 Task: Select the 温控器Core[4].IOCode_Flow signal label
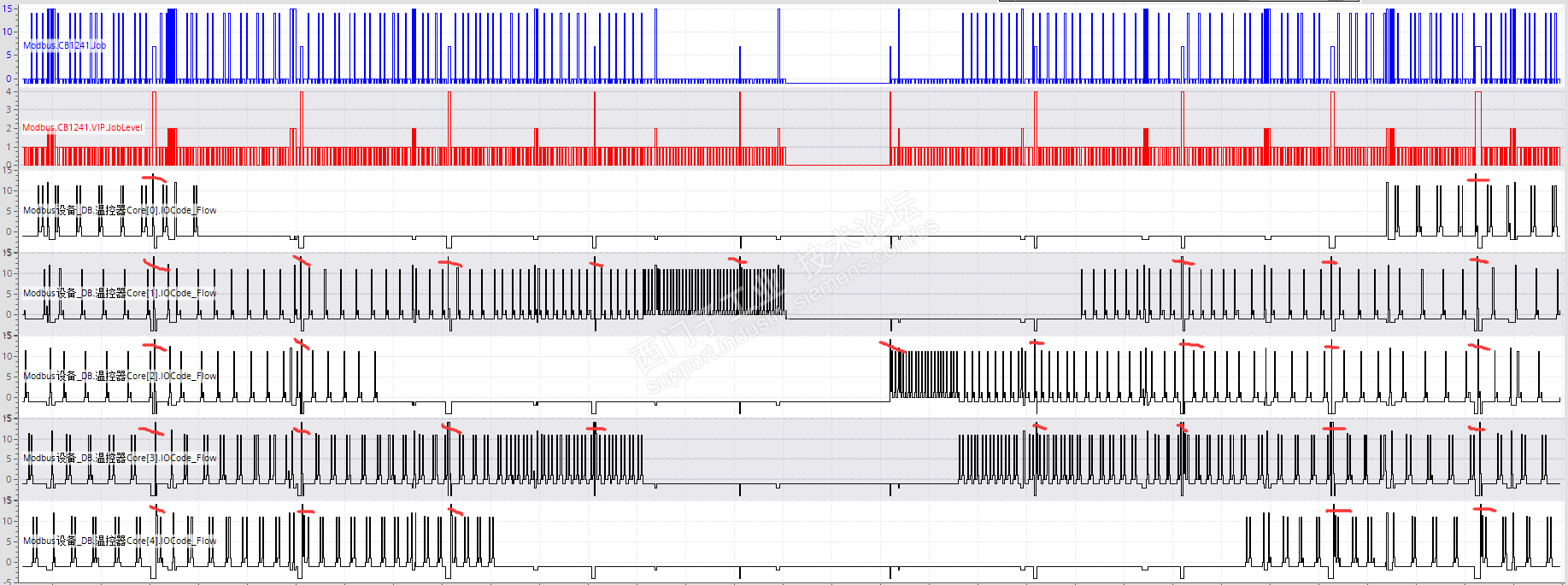coord(120,541)
